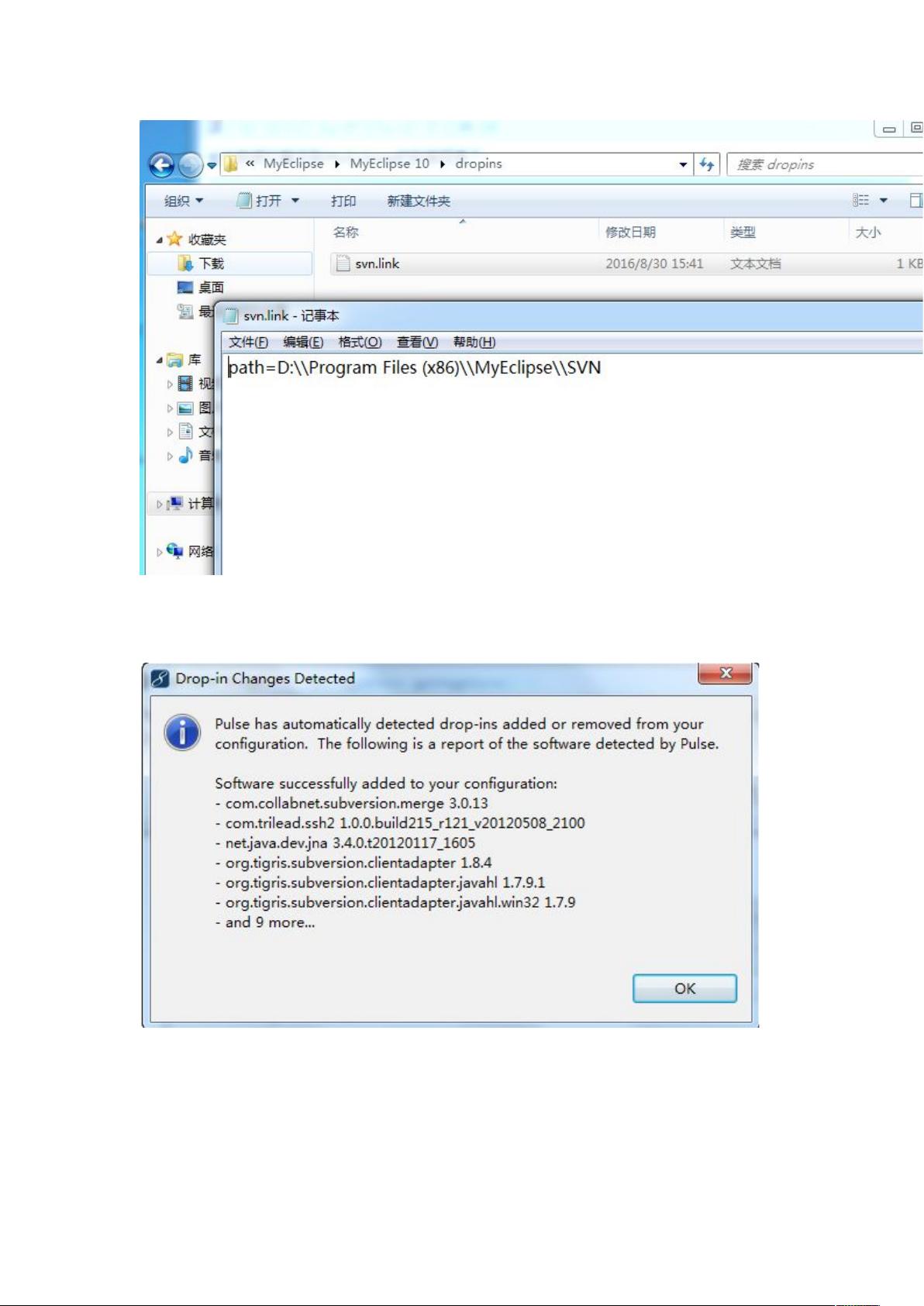Click the 2016/8/30 15:41 date cell
This screenshot has width=924, height=1306.
point(654,264)
